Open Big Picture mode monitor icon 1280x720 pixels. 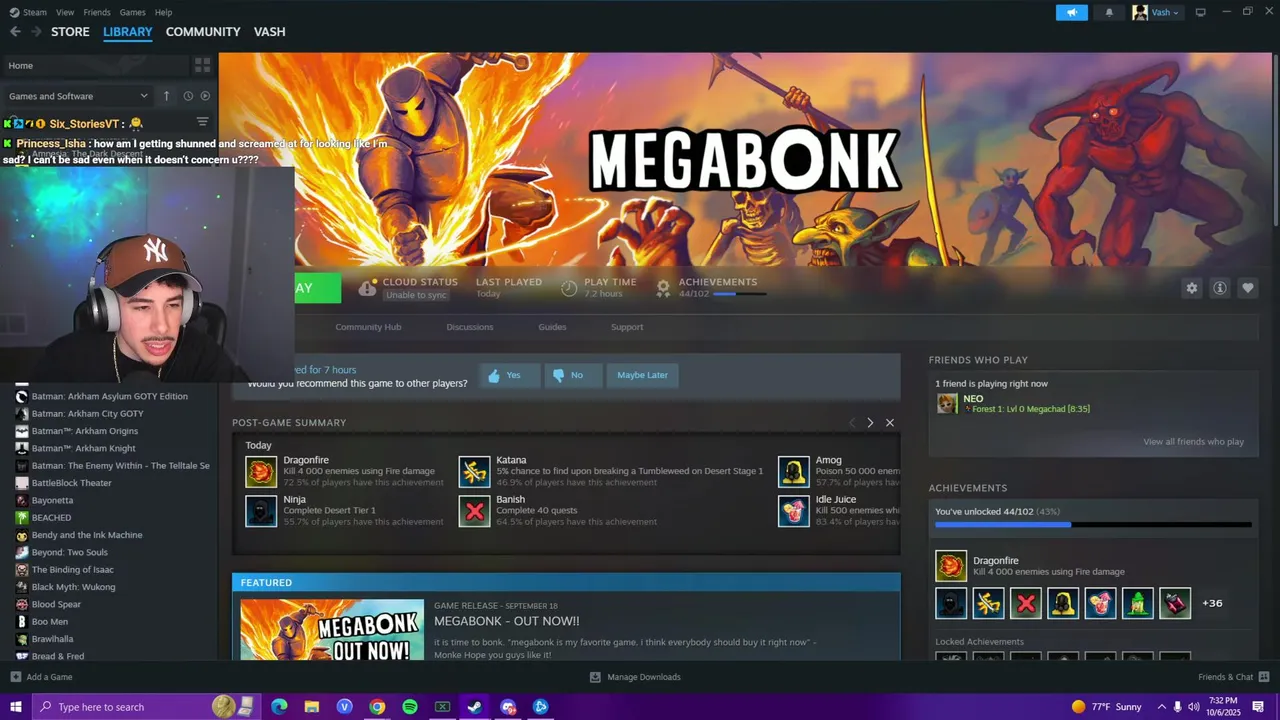pos(1201,12)
